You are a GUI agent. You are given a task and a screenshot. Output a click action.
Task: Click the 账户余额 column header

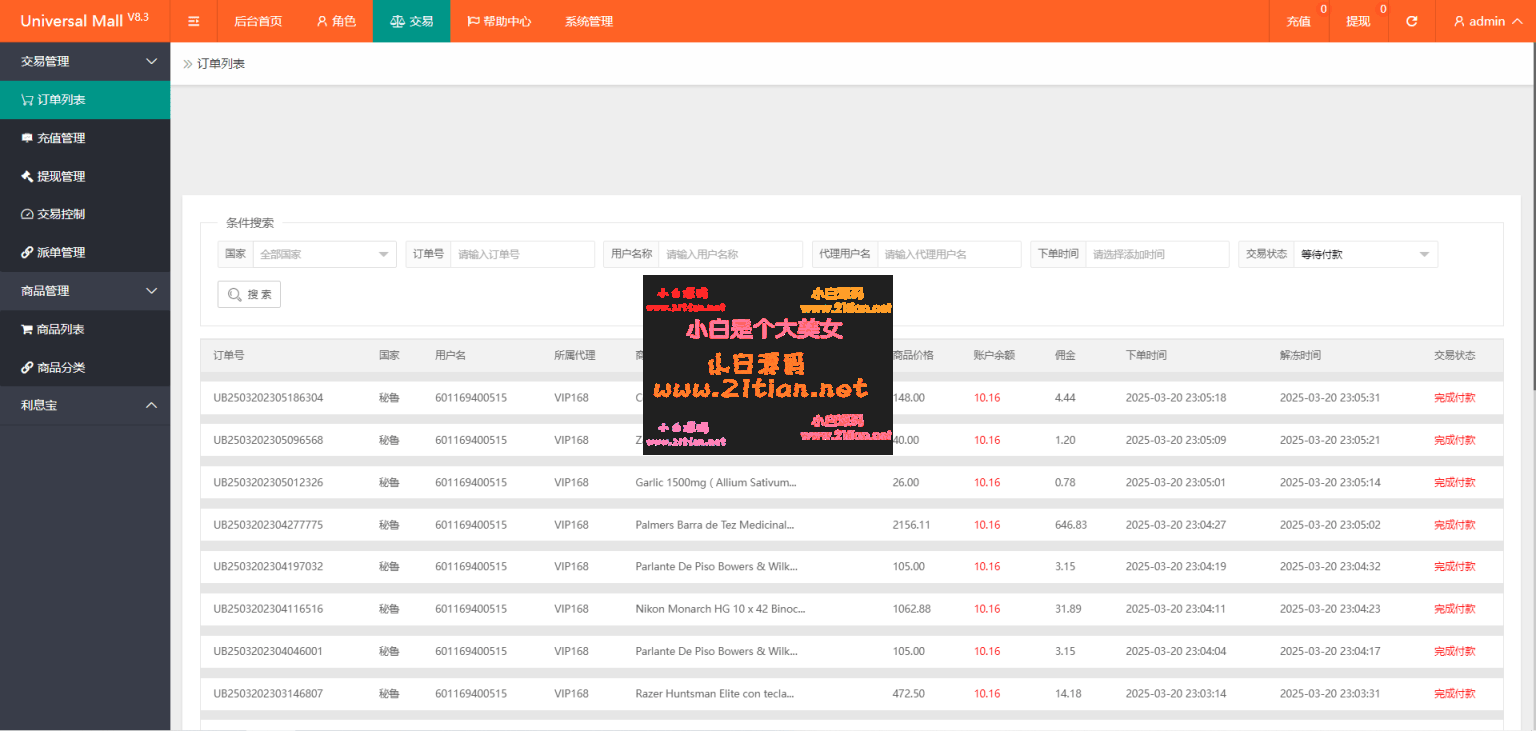(994, 355)
